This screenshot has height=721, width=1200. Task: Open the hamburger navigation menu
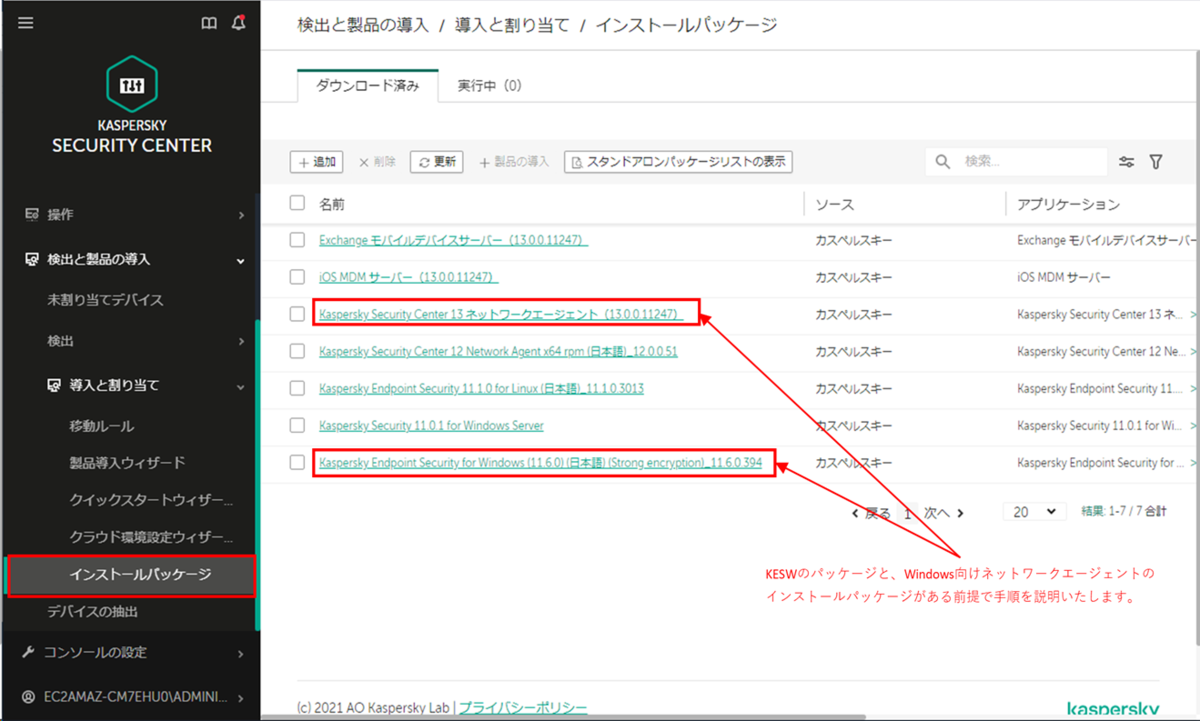point(25,22)
